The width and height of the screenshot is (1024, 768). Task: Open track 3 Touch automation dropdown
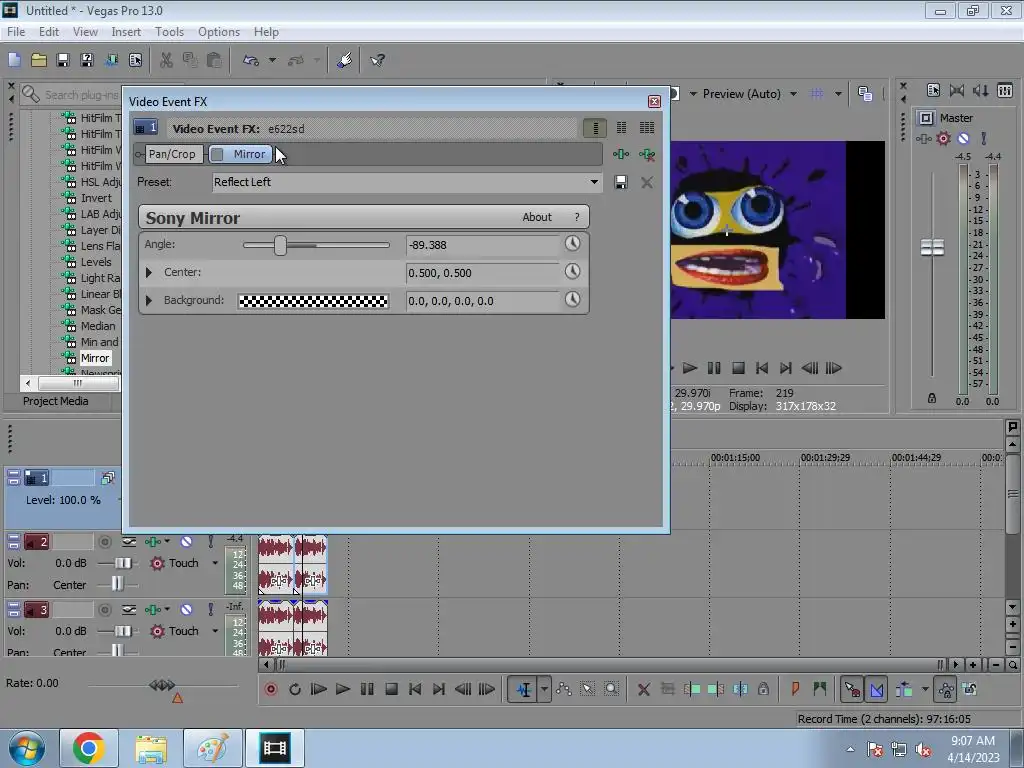[215, 631]
